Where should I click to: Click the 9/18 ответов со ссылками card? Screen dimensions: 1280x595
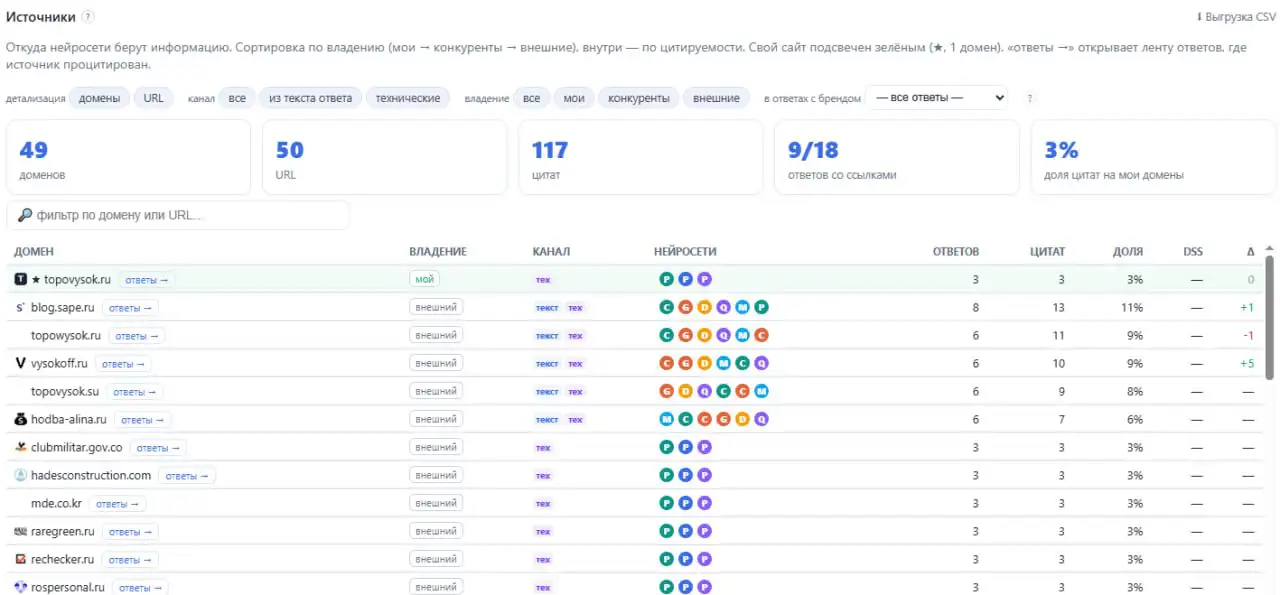(x=897, y=157)
